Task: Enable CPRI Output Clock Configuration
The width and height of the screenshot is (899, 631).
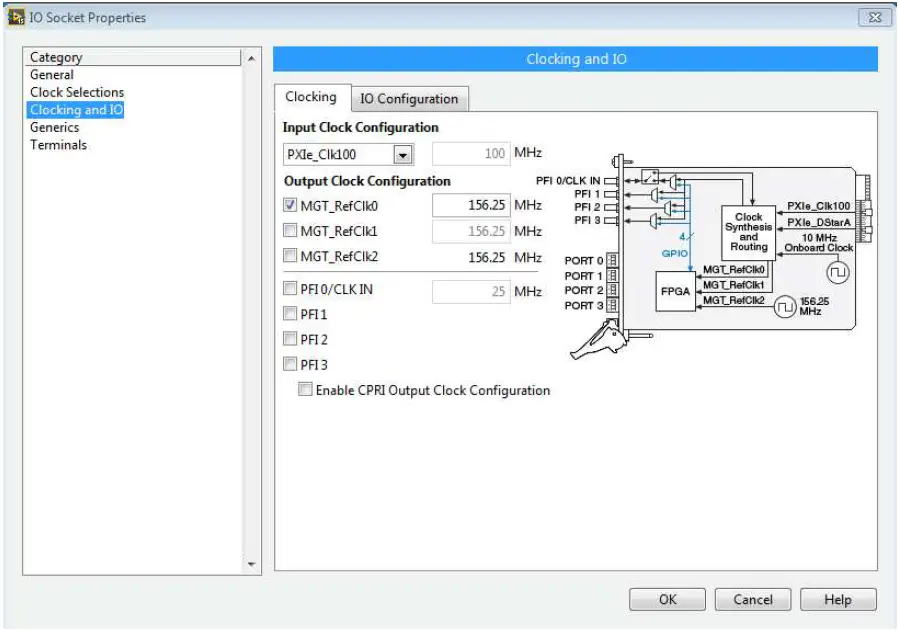Action: point(305,390)
